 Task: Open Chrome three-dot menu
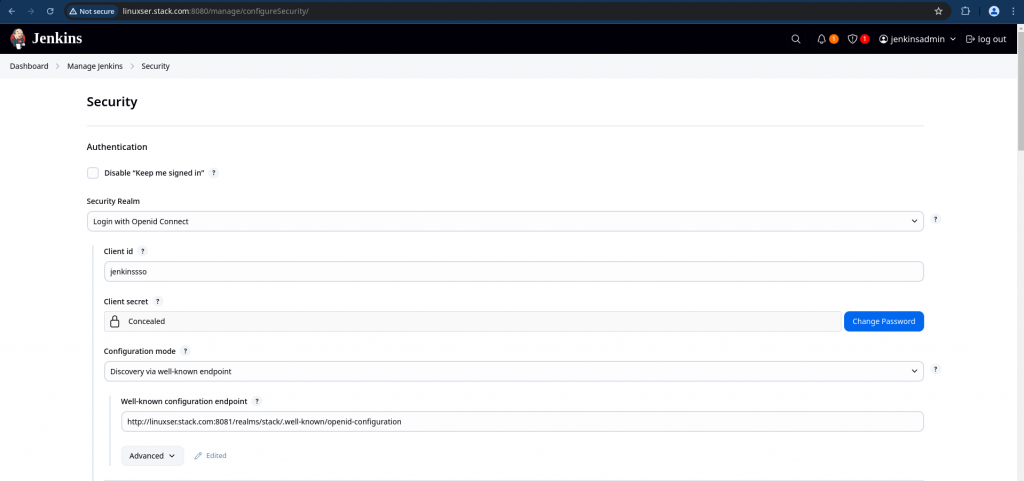[1013, 11]
